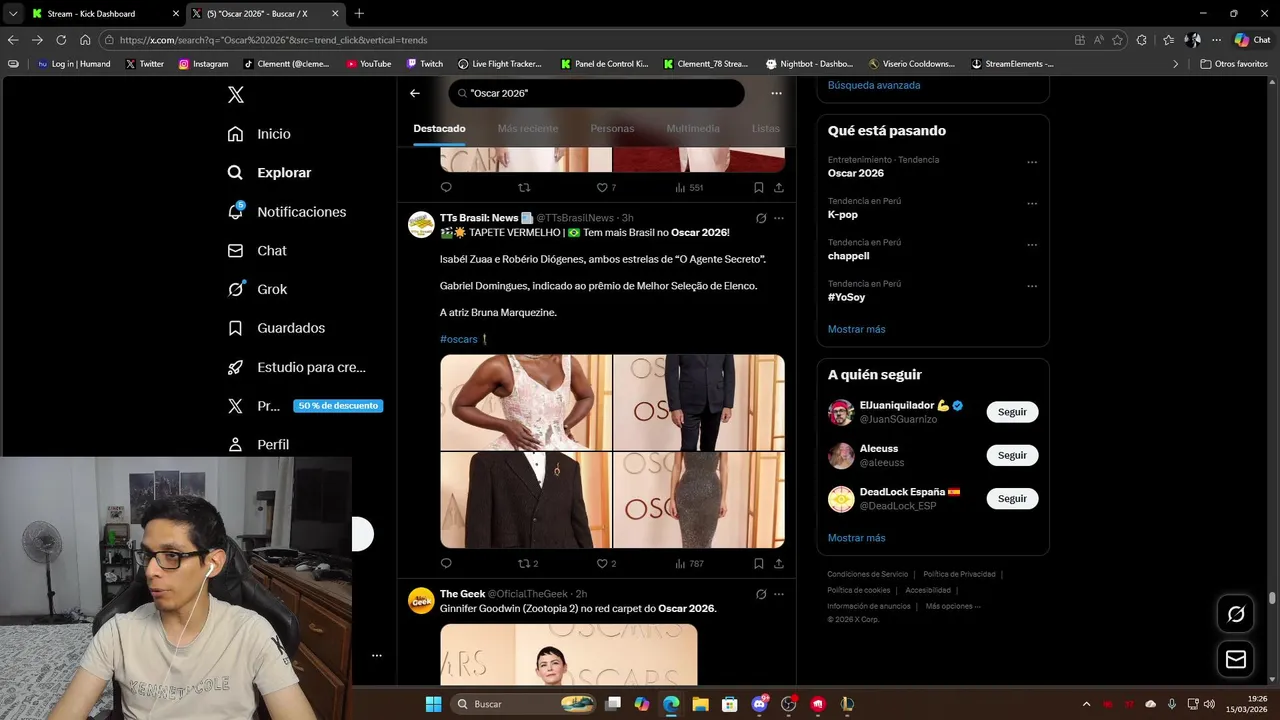1280x720 pixels.
Task: Open more menu on The Geek post
Action: pos(779,594)
